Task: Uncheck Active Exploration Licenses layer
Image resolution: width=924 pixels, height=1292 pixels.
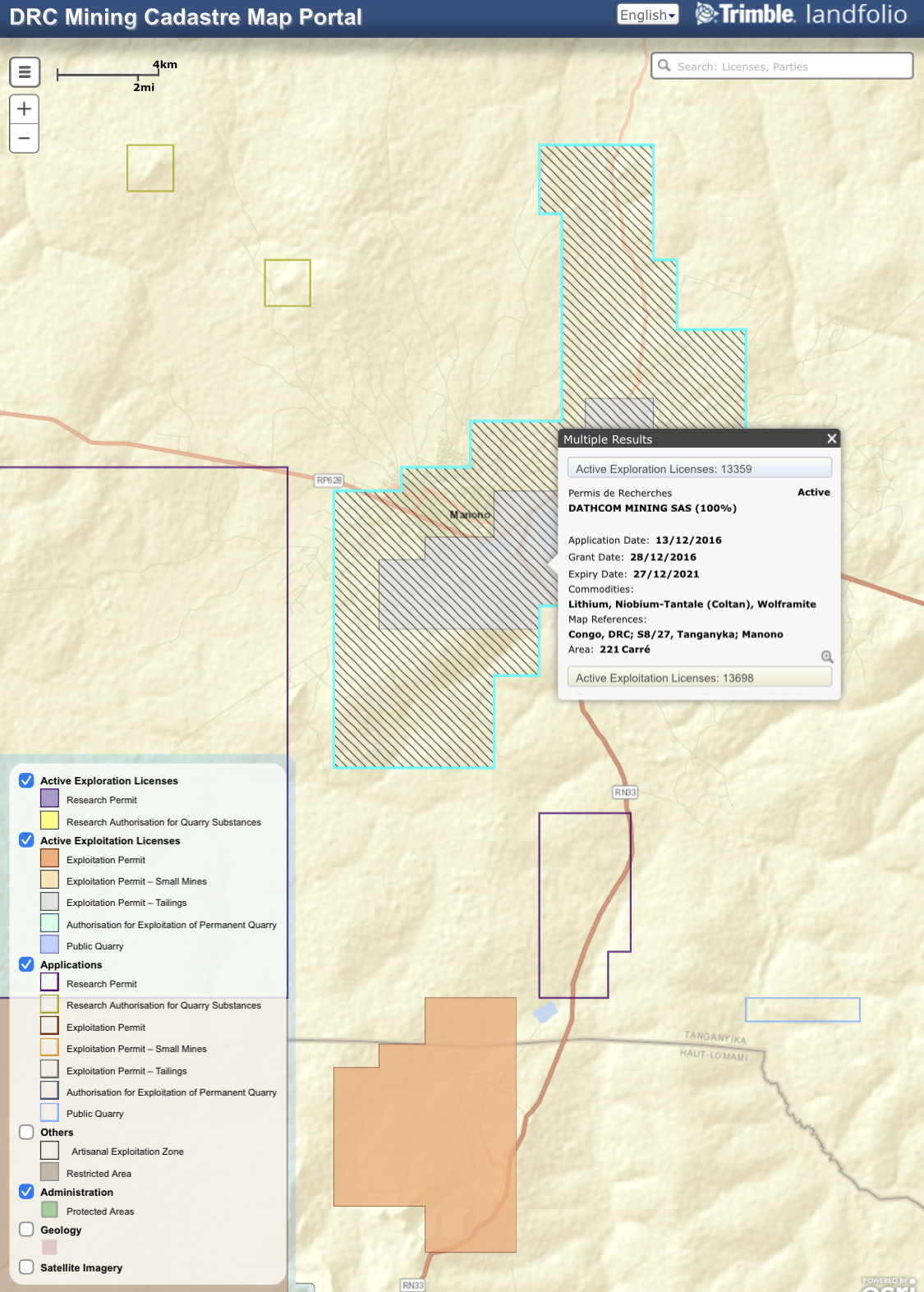Action: [26, 780]
